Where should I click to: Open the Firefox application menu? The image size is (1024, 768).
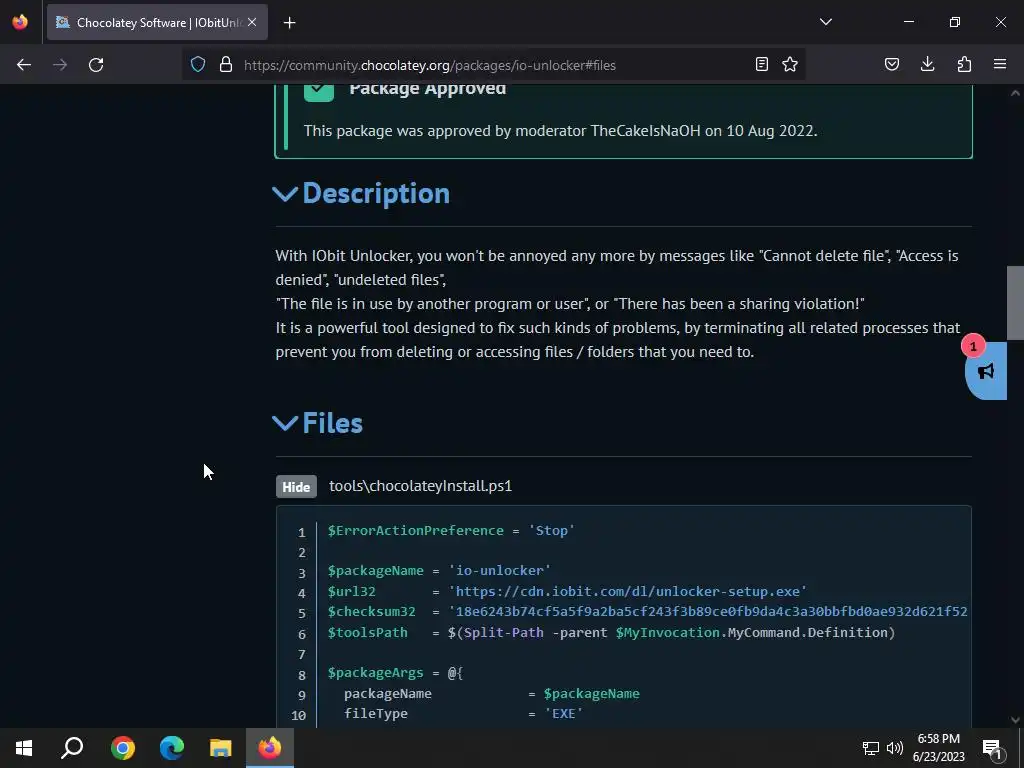point(1000,64)
